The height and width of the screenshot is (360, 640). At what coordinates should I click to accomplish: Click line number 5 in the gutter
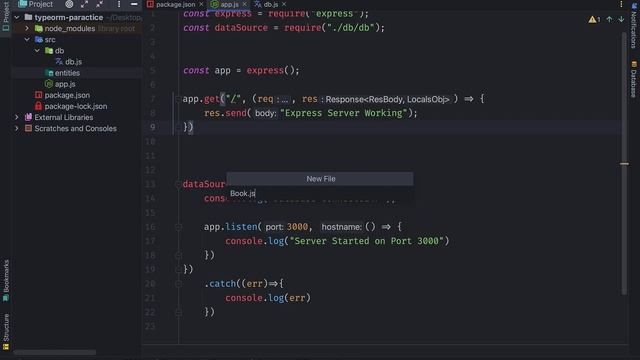153,70
